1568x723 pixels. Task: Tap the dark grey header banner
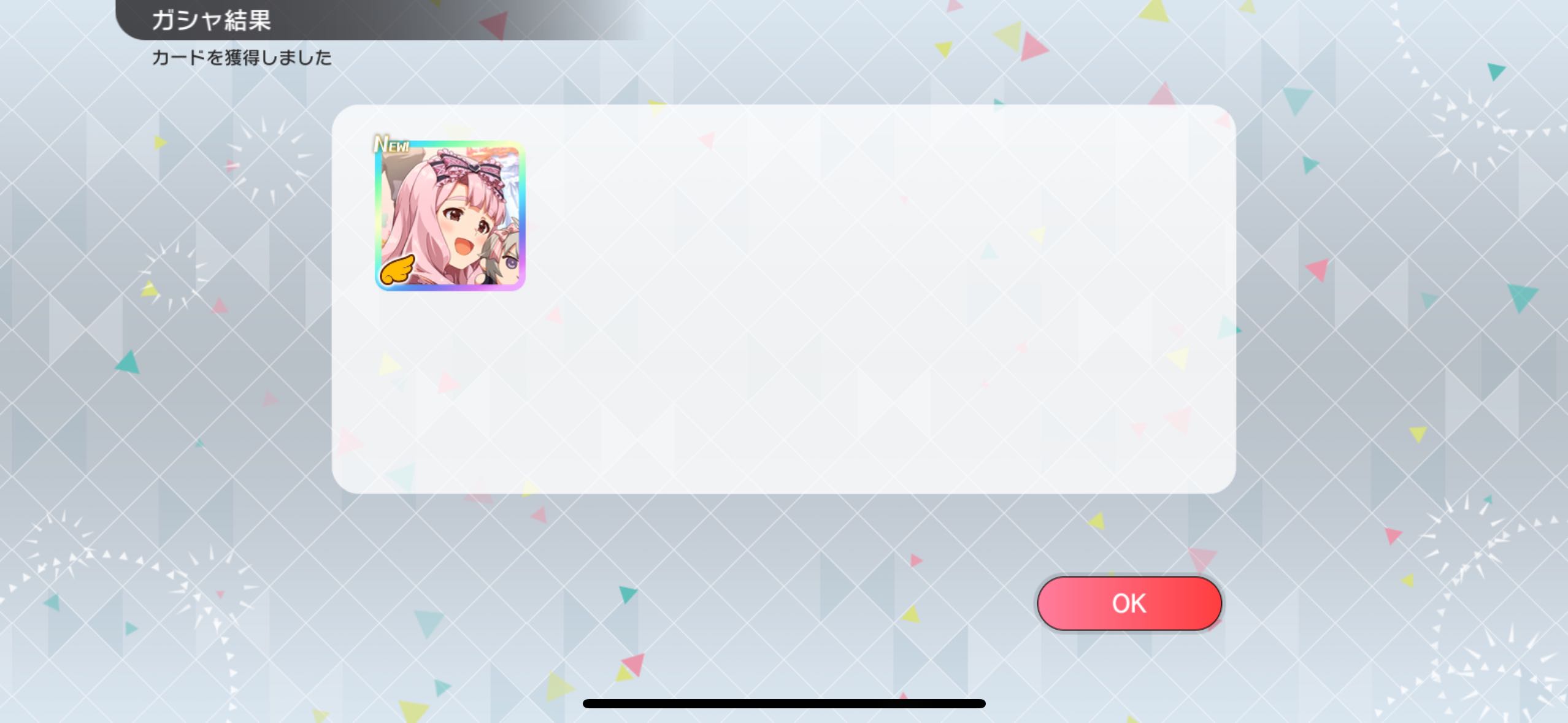380,20
